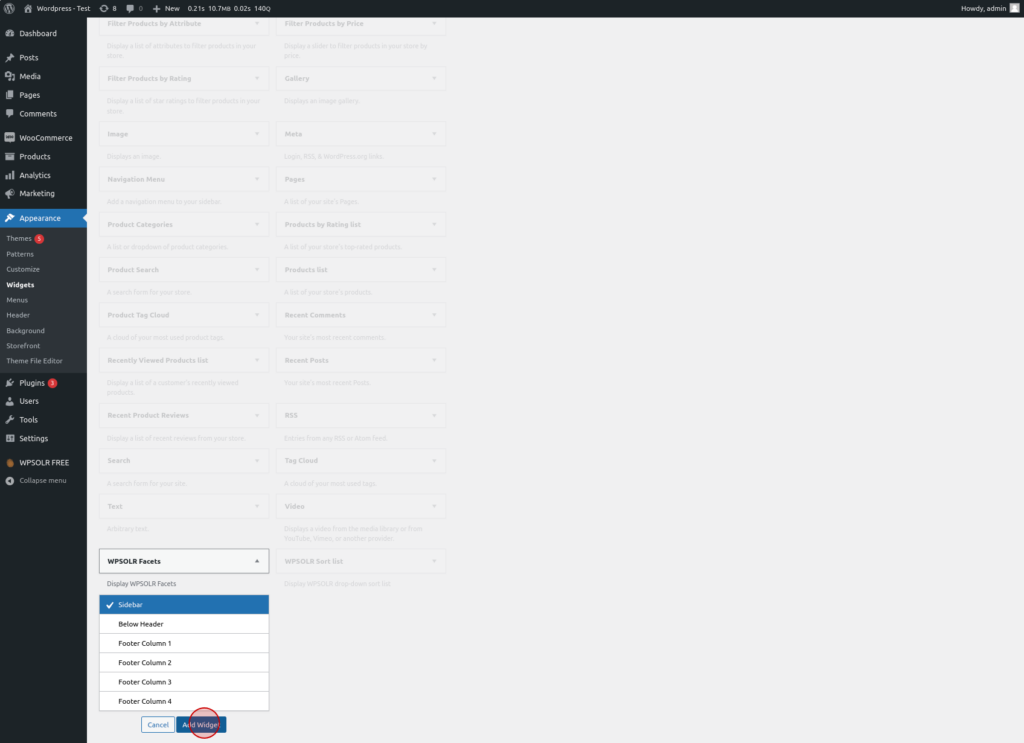Click the Tools wrench icon

pos(10,420)
